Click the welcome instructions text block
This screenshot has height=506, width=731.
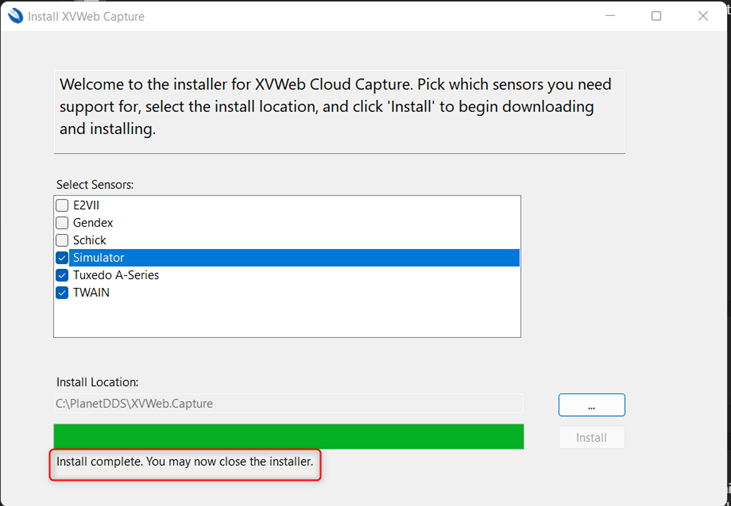click(x=339, y=107)
